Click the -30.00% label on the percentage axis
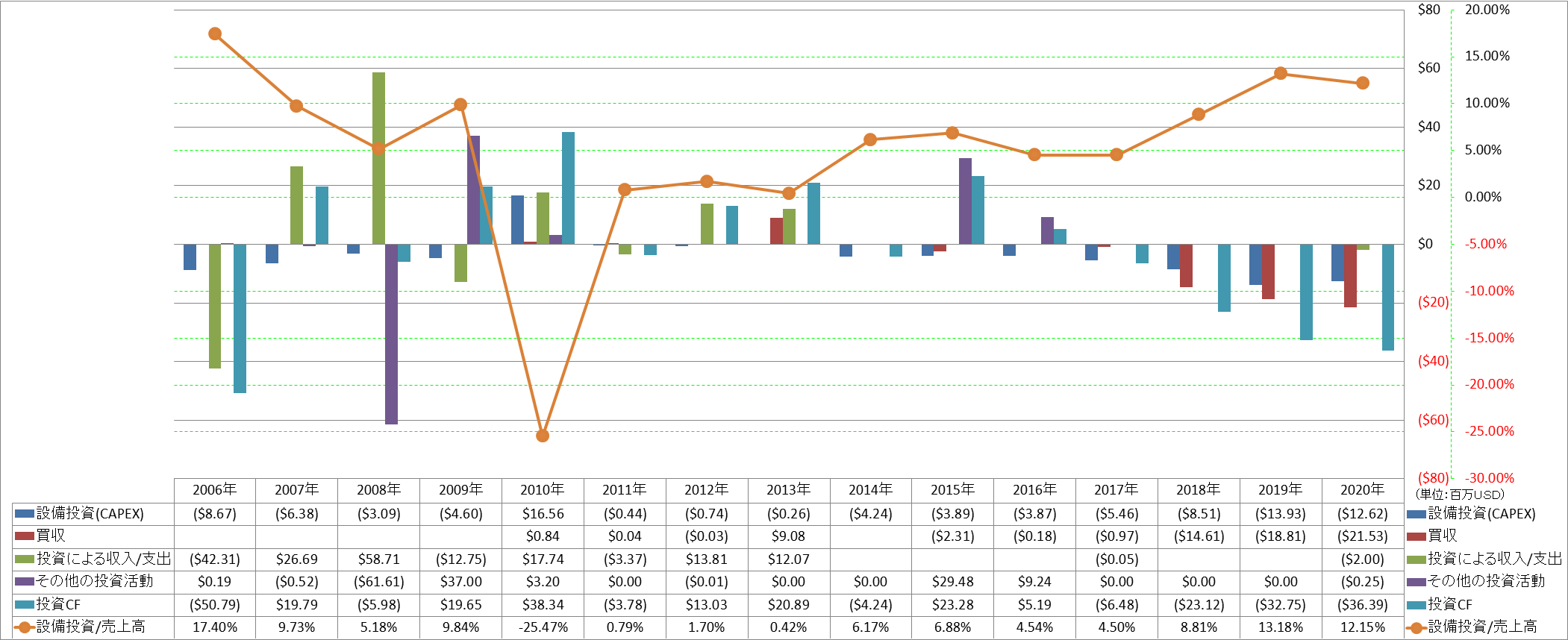Image resolution: width=1568 pixels, height=640 pixels. [x=1490, y=478]
